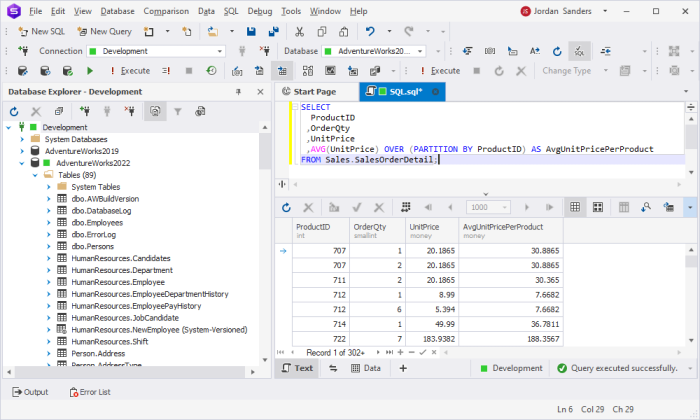Refresh the Database Explorer tree
This screenshot has height=420, width=700.
pos(14,111)
